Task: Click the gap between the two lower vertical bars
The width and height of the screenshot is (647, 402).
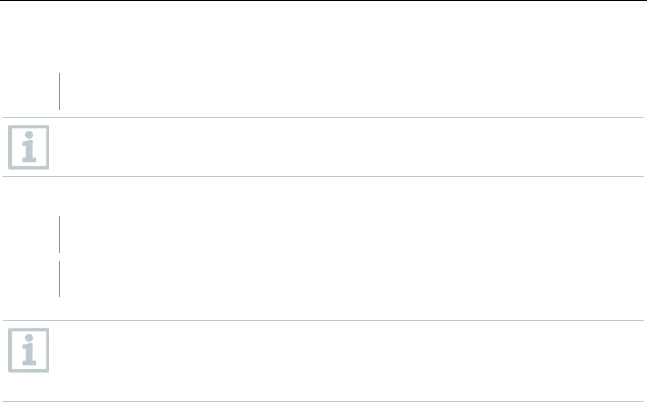Action: point(59,257)
